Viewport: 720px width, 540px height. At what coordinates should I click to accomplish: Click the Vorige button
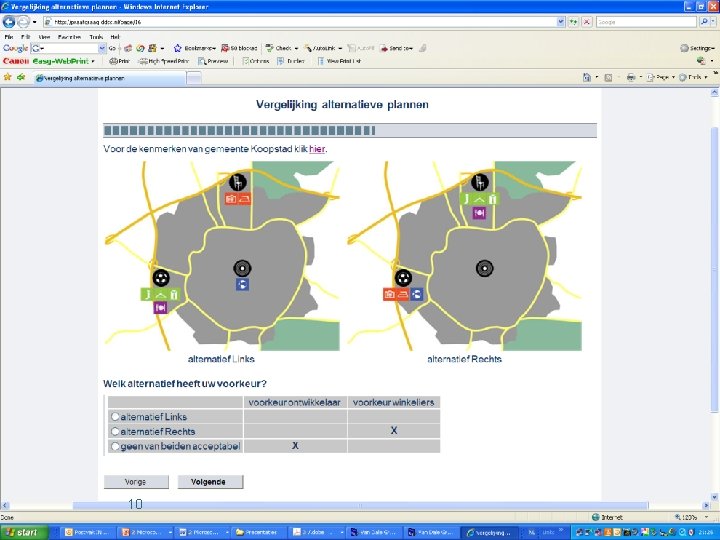point(136,482)
